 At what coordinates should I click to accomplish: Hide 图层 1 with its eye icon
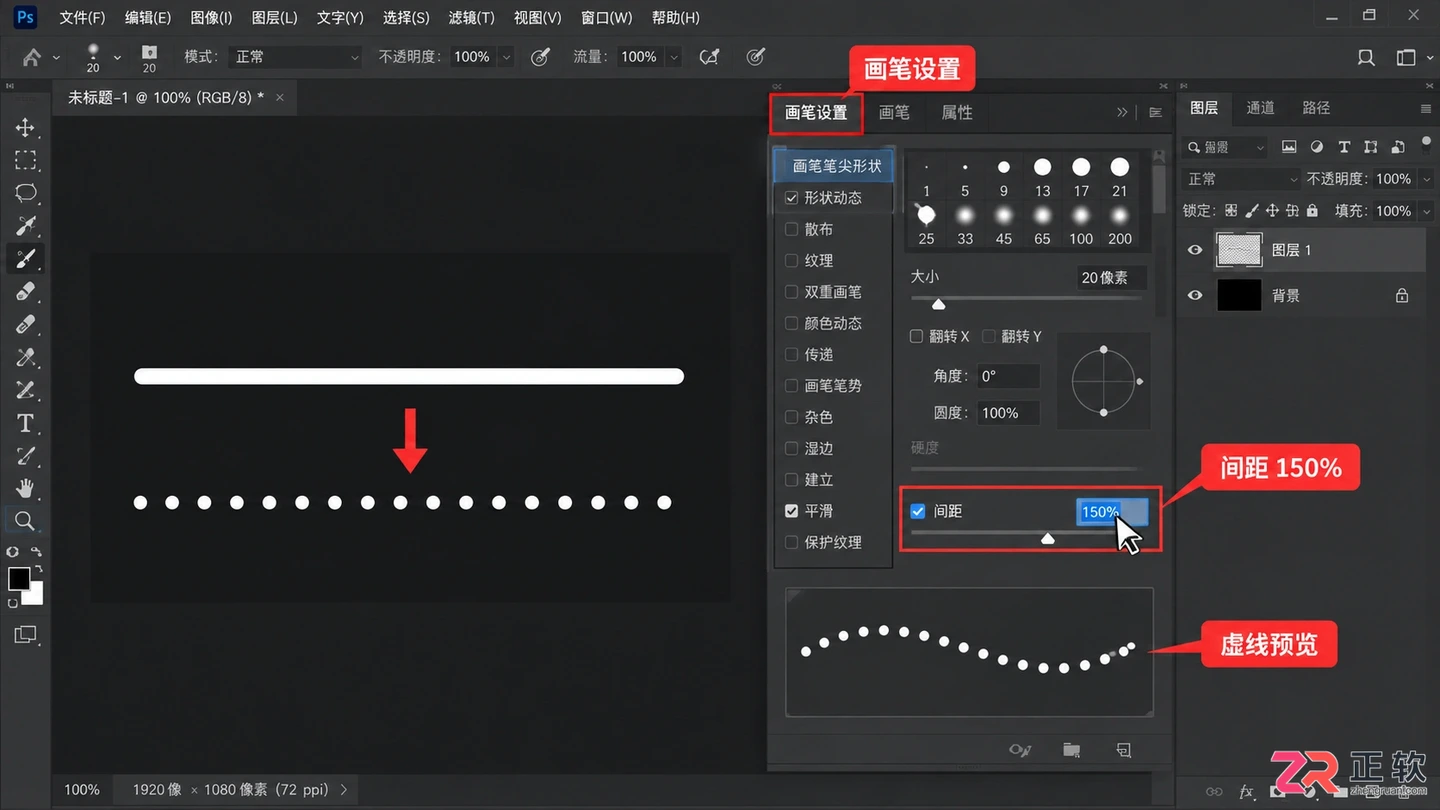point(1194,250)
